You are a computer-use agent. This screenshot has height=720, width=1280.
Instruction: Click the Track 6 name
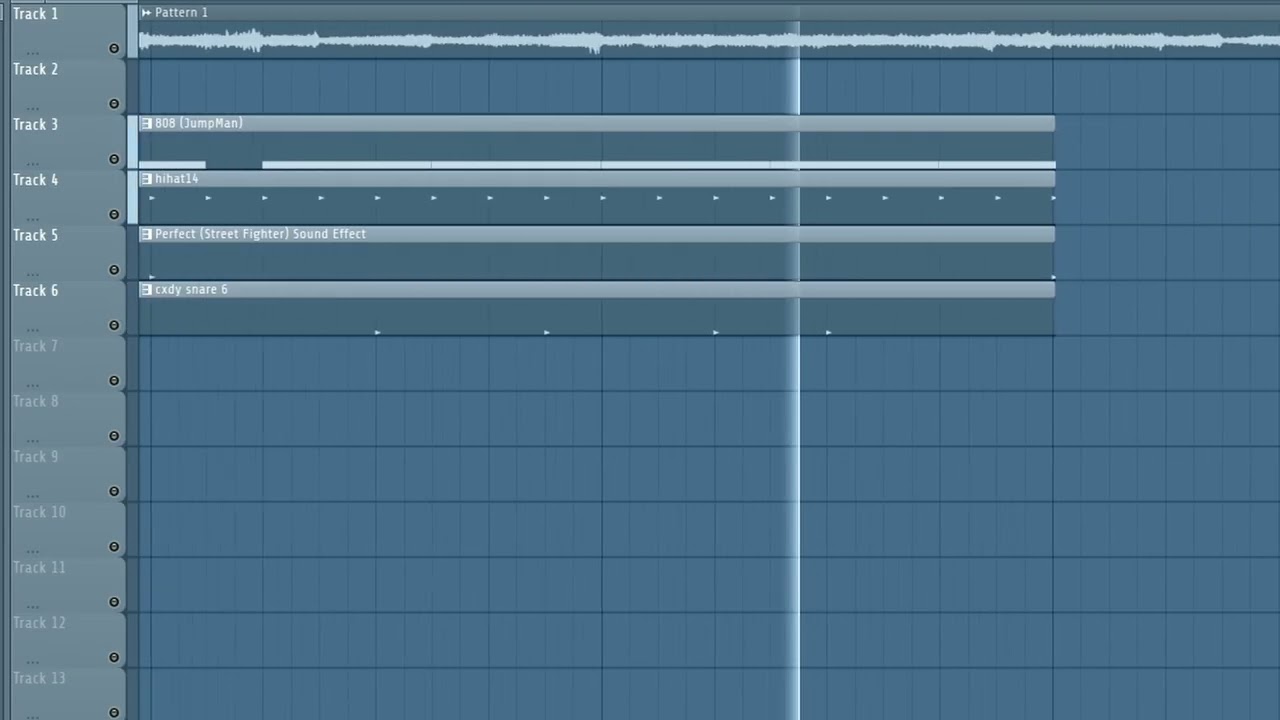tap(35, 290)
